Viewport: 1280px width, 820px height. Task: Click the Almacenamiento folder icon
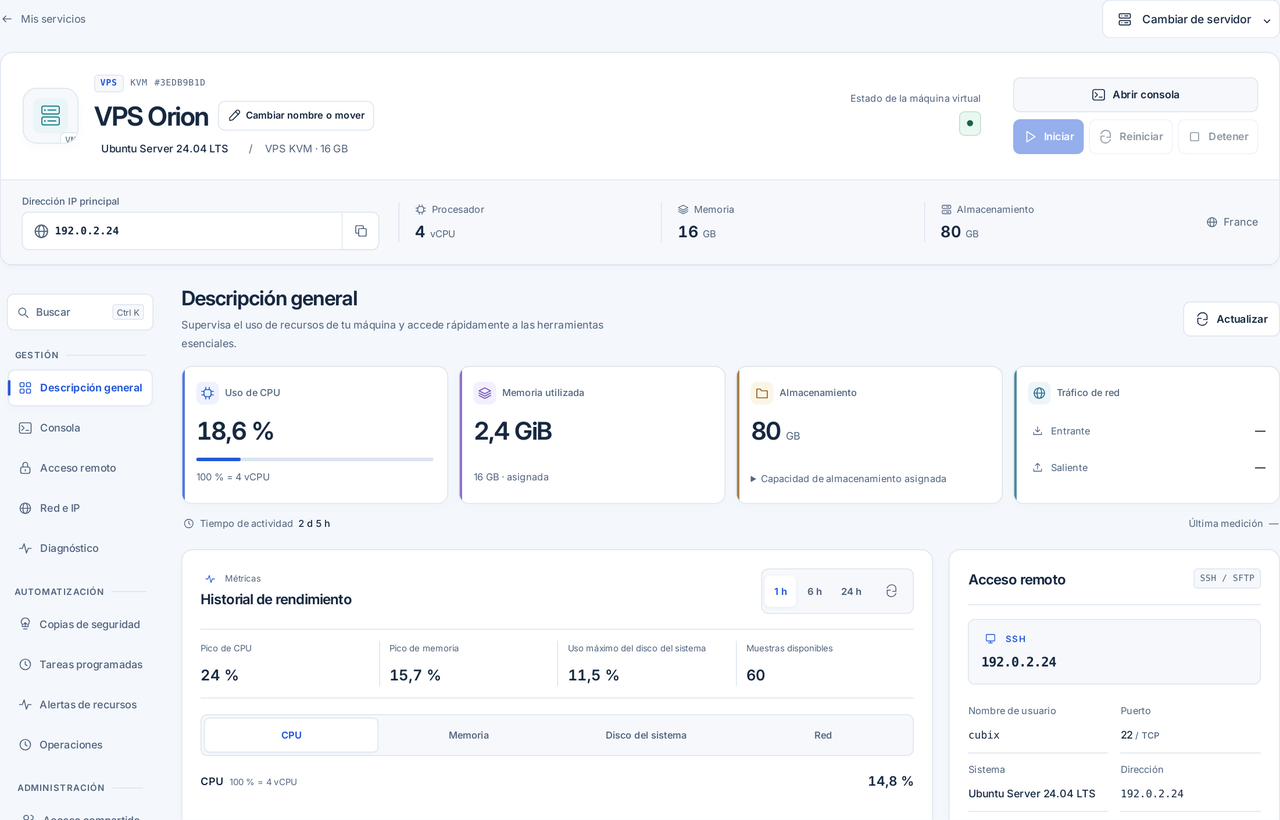point(762,393)
